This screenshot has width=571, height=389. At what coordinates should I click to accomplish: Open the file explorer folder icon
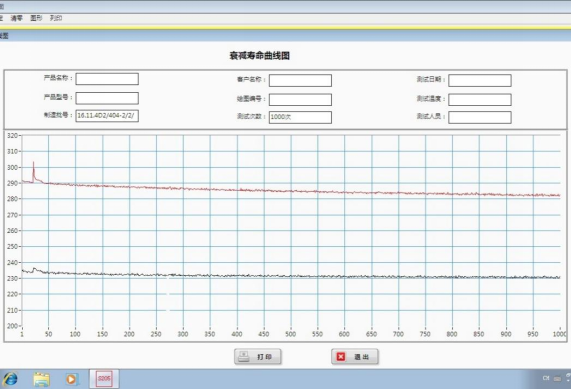coord(41,379)
